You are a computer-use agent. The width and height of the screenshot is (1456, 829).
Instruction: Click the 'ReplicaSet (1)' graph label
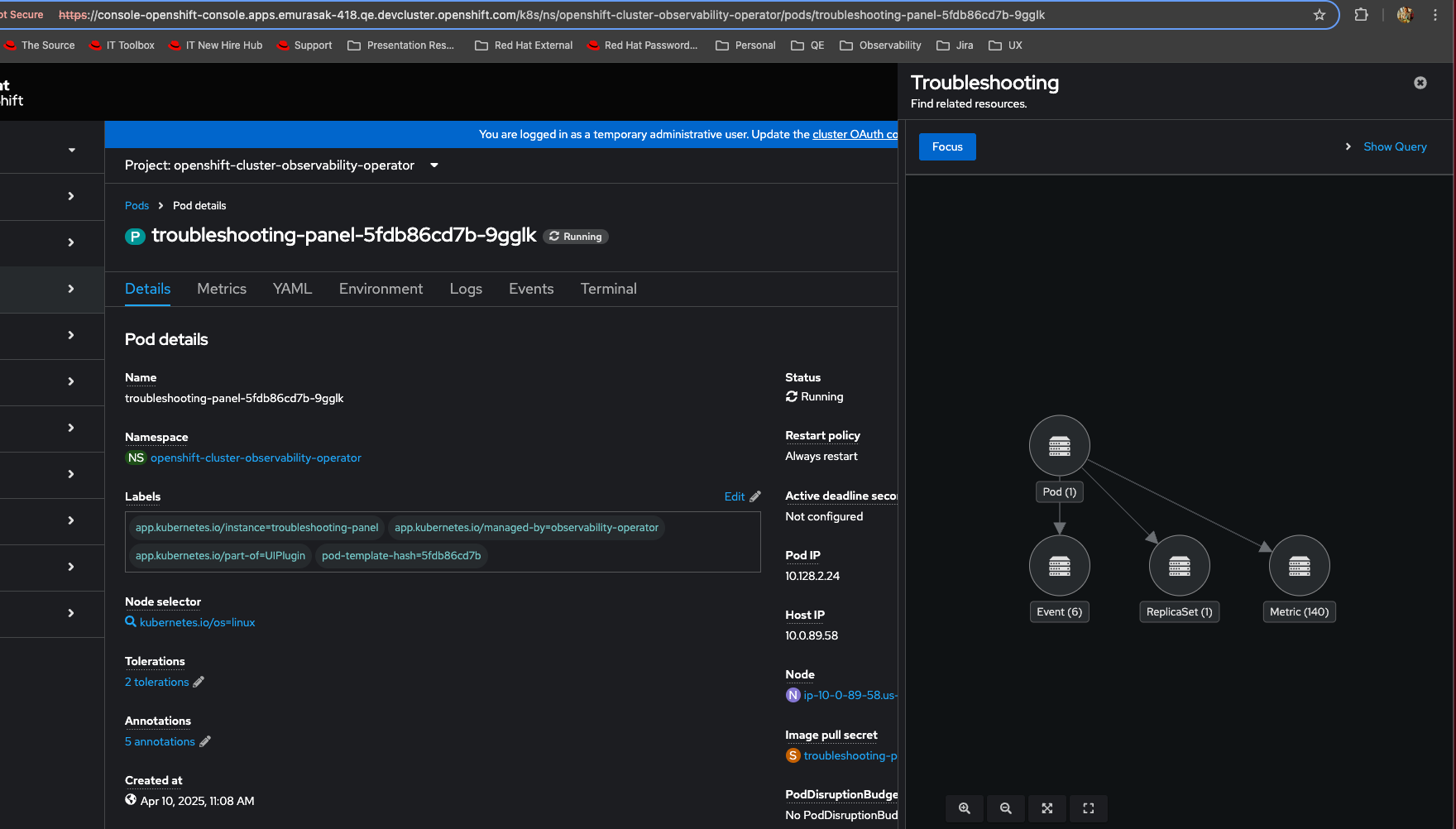[1180, 612]
